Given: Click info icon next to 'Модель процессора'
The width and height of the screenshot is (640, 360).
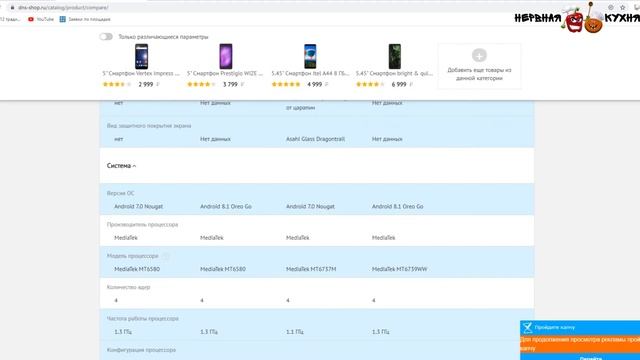Looking at the screenshot, I should 166,256.
